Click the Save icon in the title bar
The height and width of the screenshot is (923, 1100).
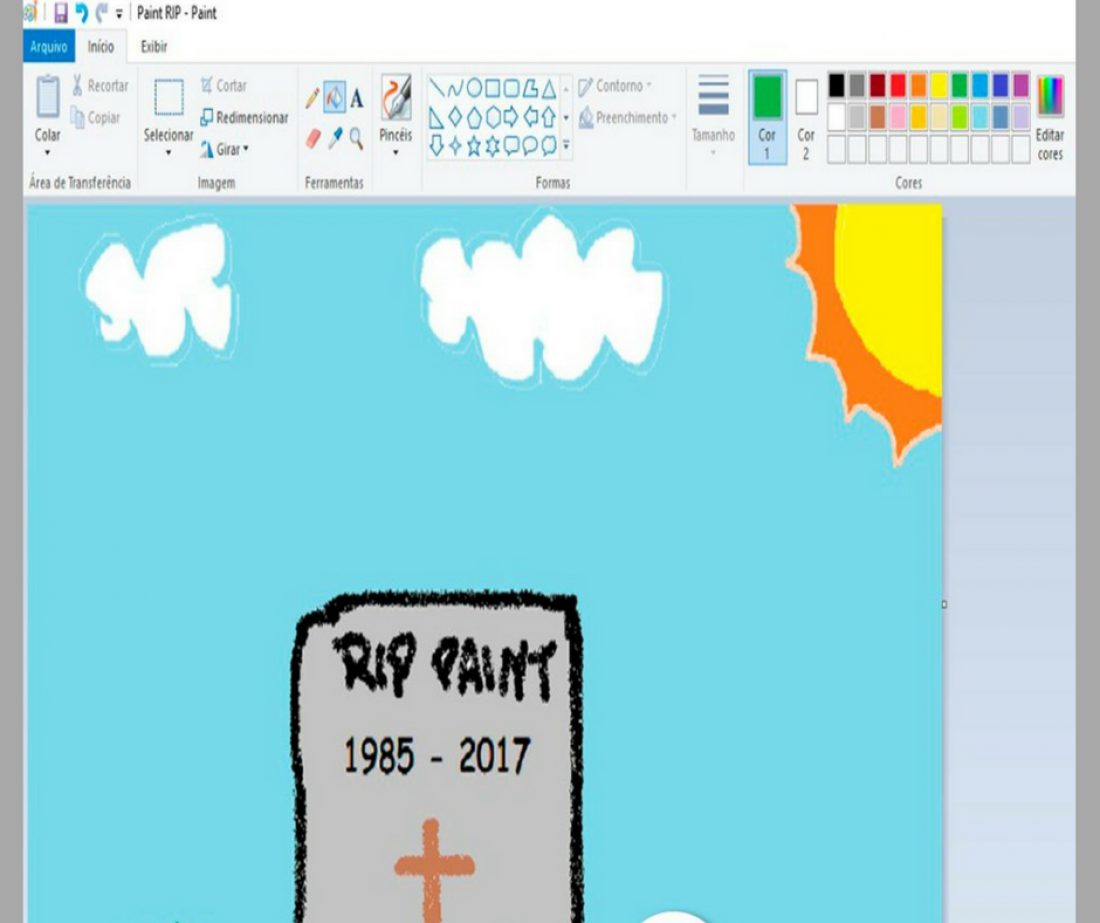coord(61,13)
